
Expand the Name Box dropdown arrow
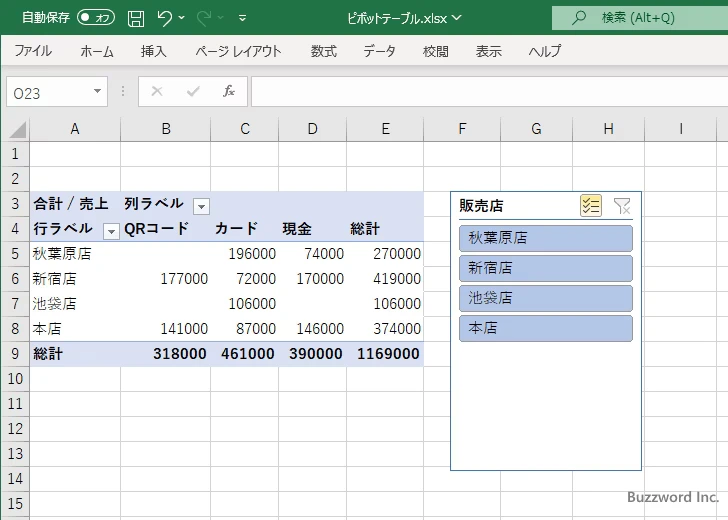[x=98, y=91]
